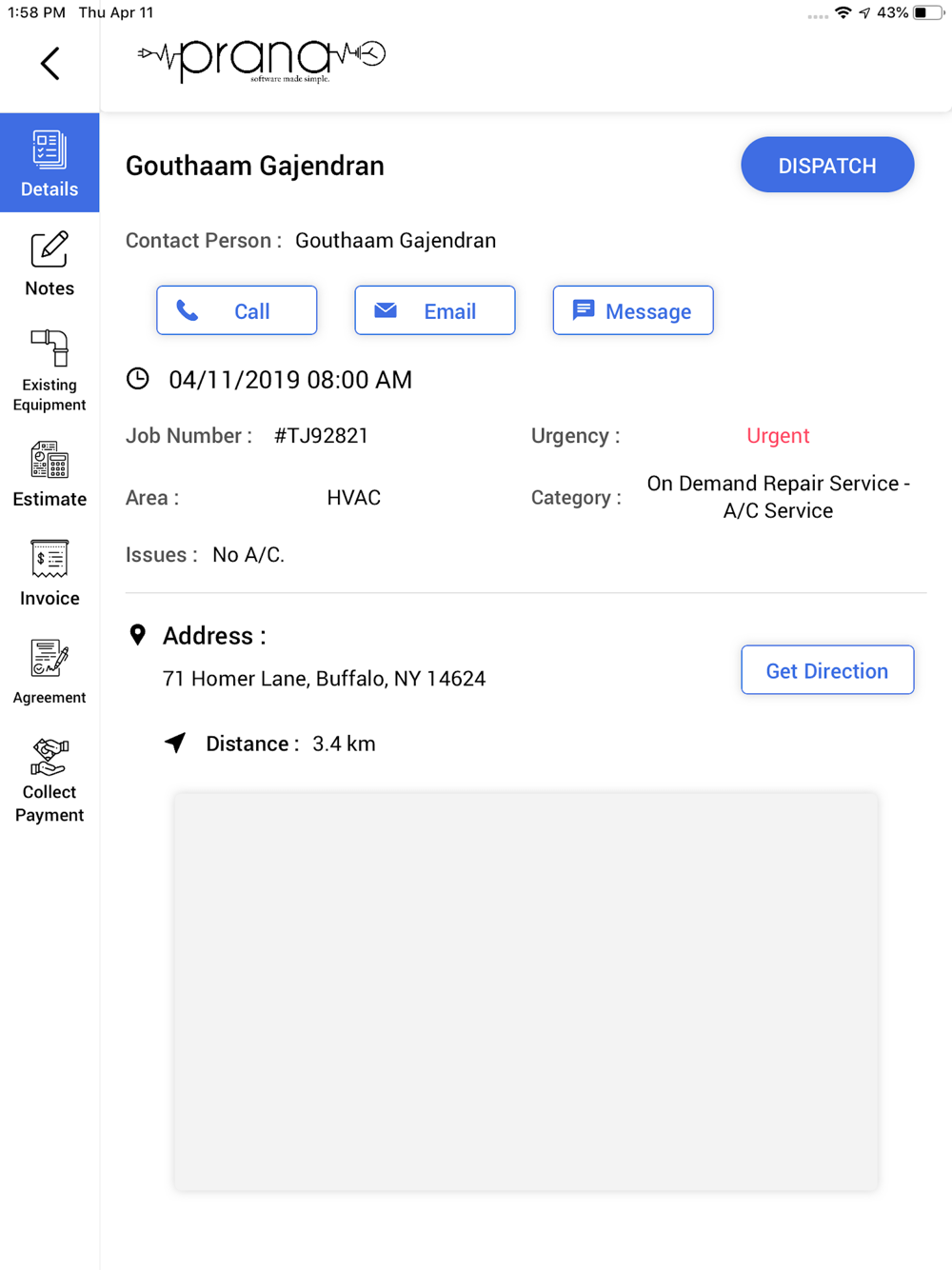This screenshot has width=952, height=1270.
Task: Open the Details sidebar tab
Action: click(x=50, y=163)
